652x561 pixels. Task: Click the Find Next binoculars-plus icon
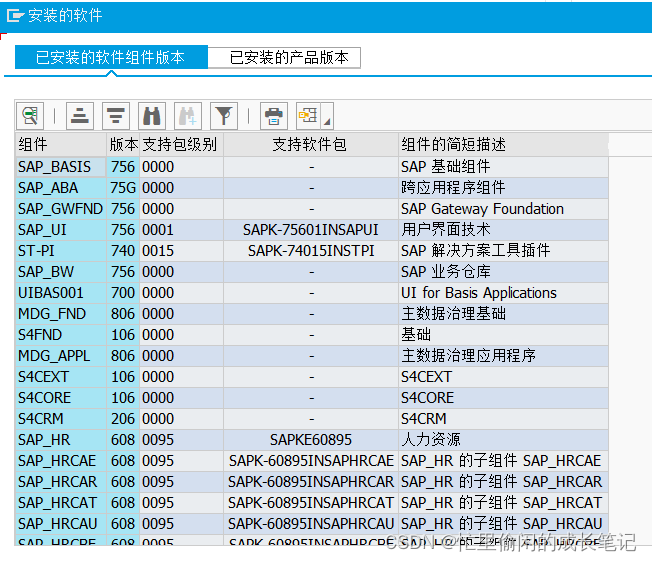(x=188, y=116)
